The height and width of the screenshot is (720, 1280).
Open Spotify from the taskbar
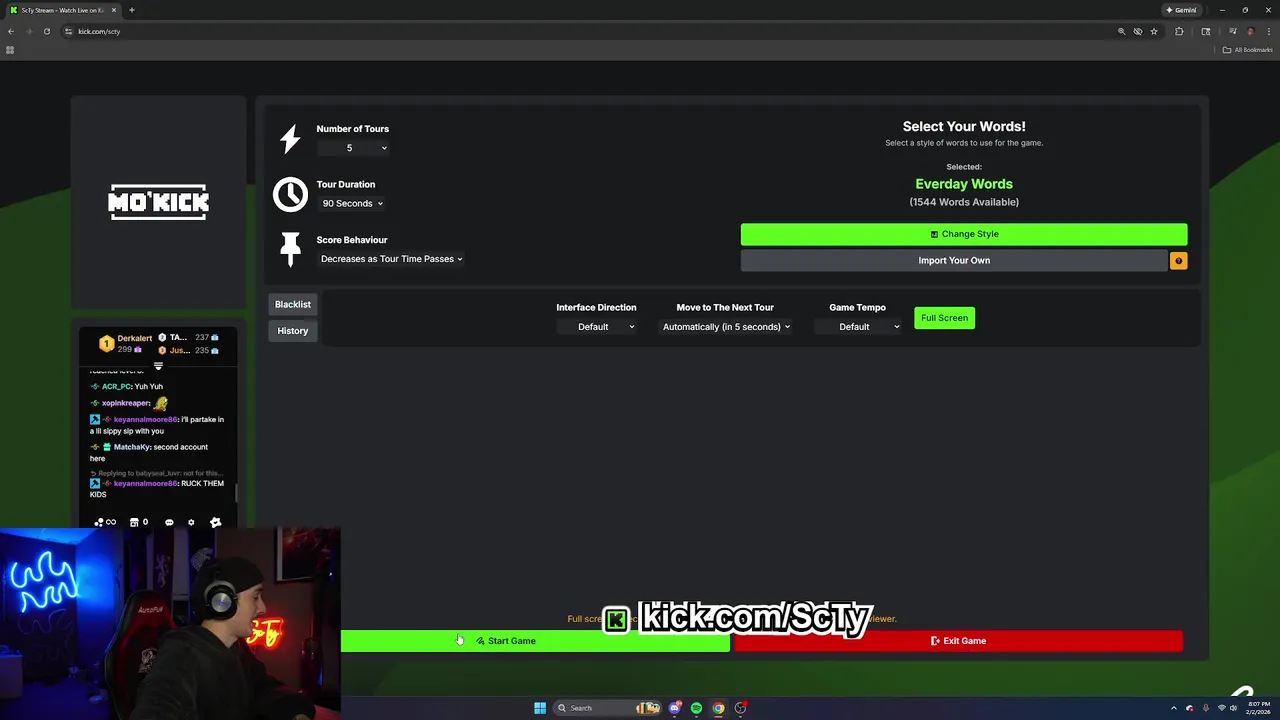coord(696,708)
